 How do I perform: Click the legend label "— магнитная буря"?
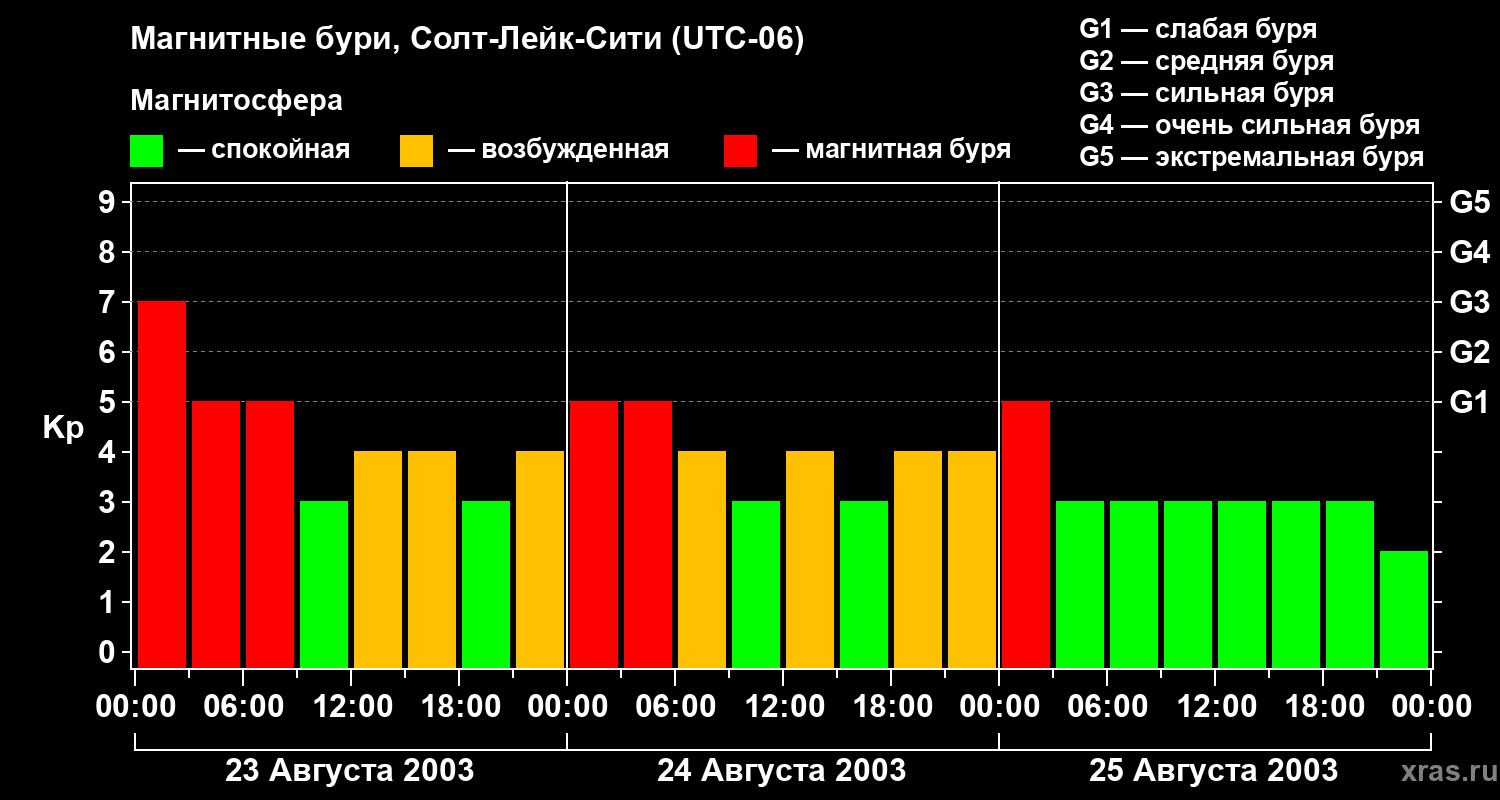pos(891,150)
